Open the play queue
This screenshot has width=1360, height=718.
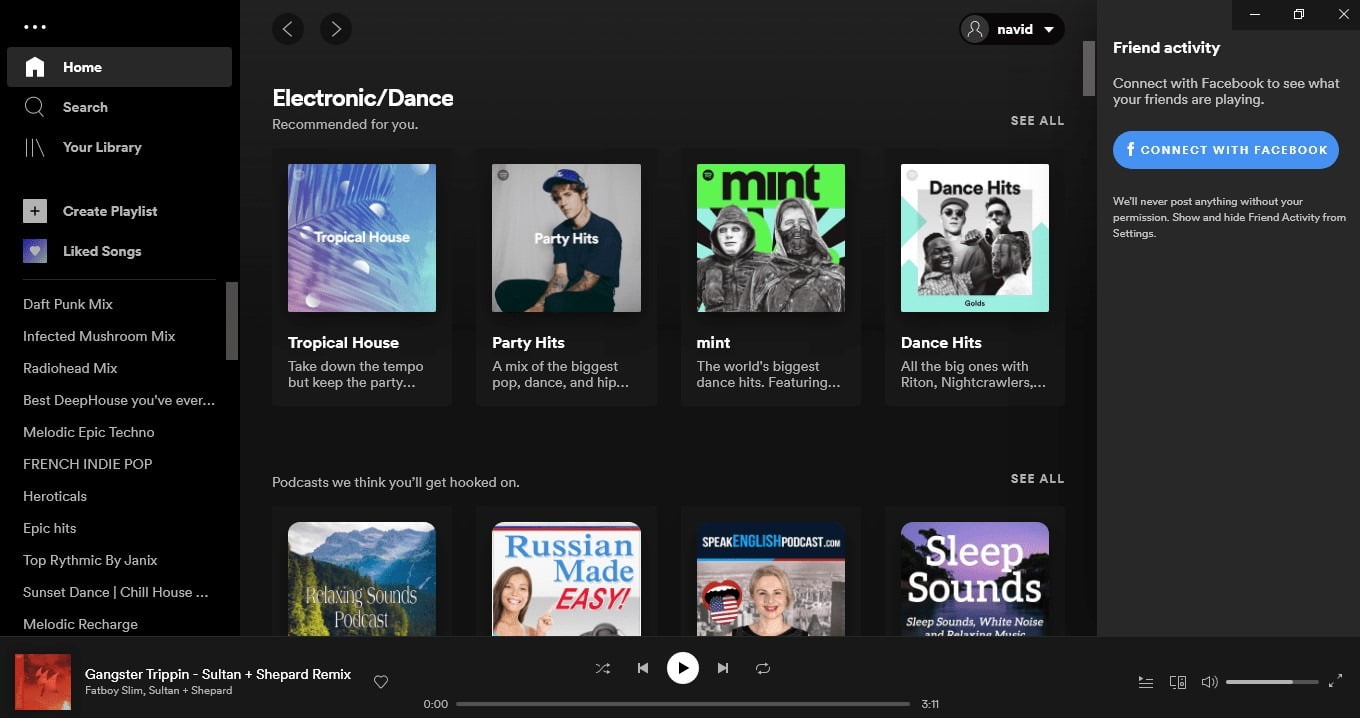click(1146, 682)
